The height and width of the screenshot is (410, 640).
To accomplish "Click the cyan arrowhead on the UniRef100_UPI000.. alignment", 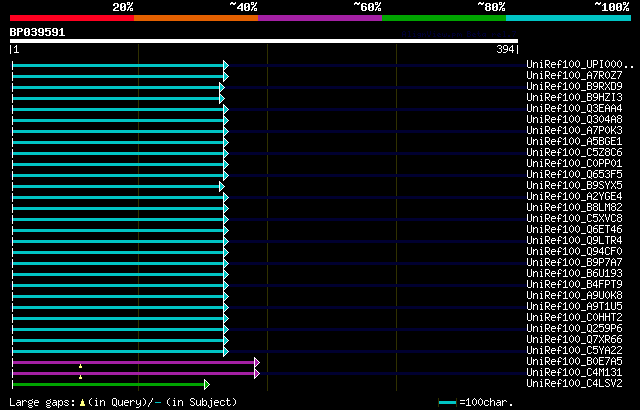I will click(226, 65).
